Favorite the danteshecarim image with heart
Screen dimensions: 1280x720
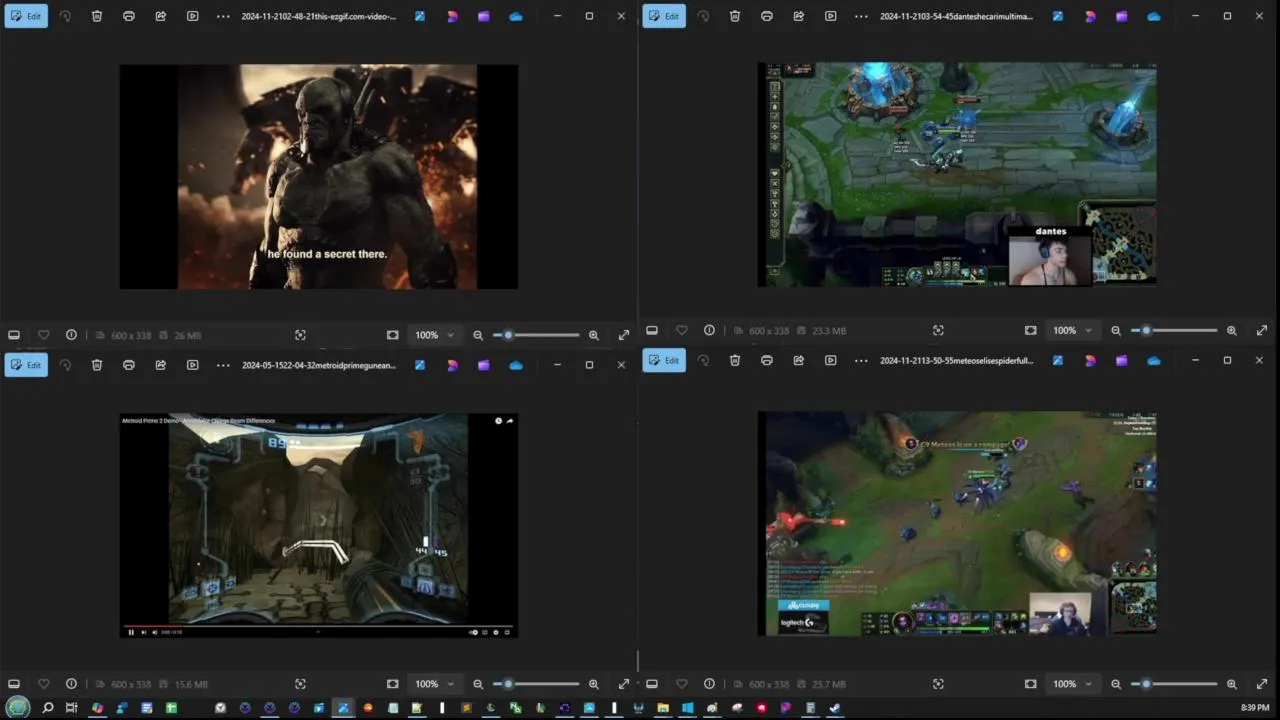pyautogui.click(x=681, y=330)
